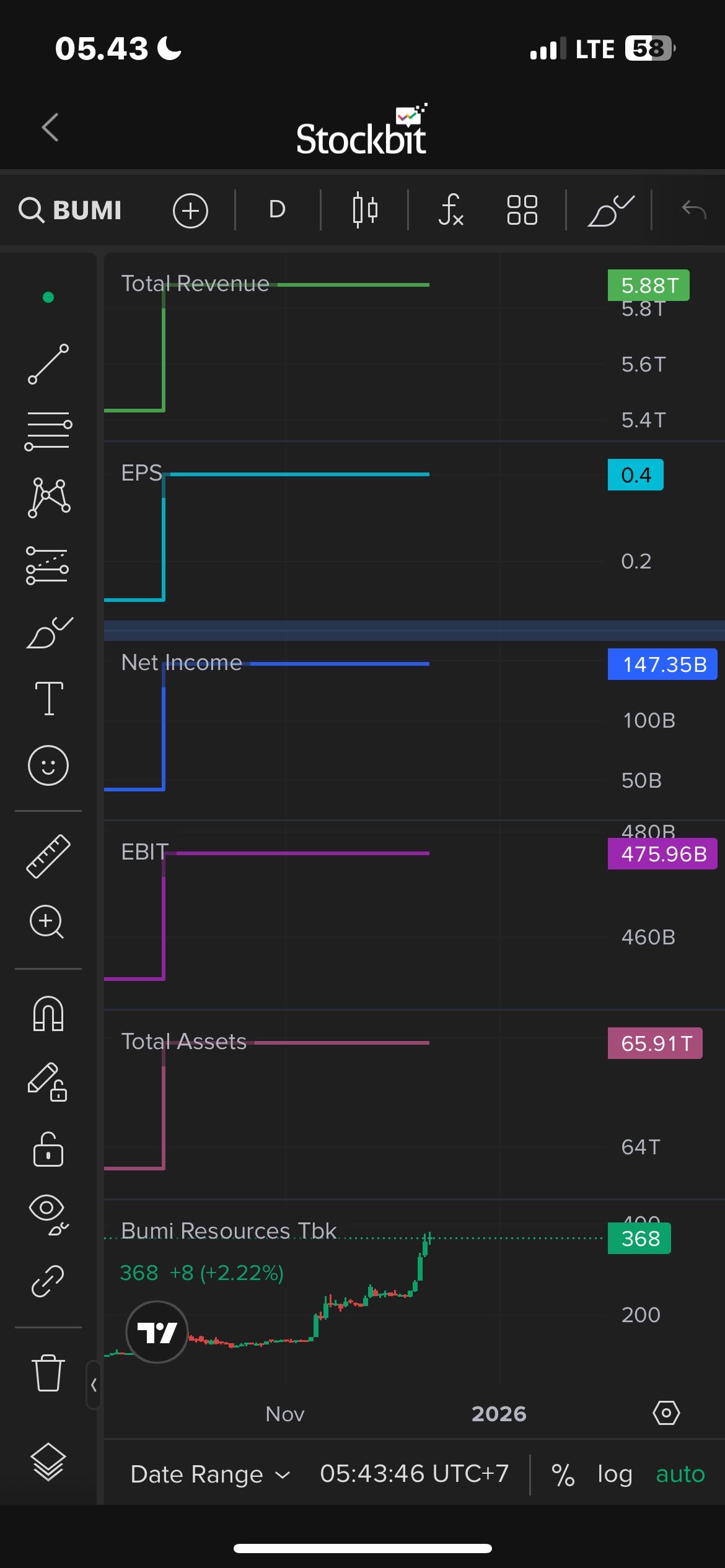The width and height of the screenshot is (725, 1568).
Task: Select the text annotation tool
Action: pyautogui.click(x=48, y=699)
